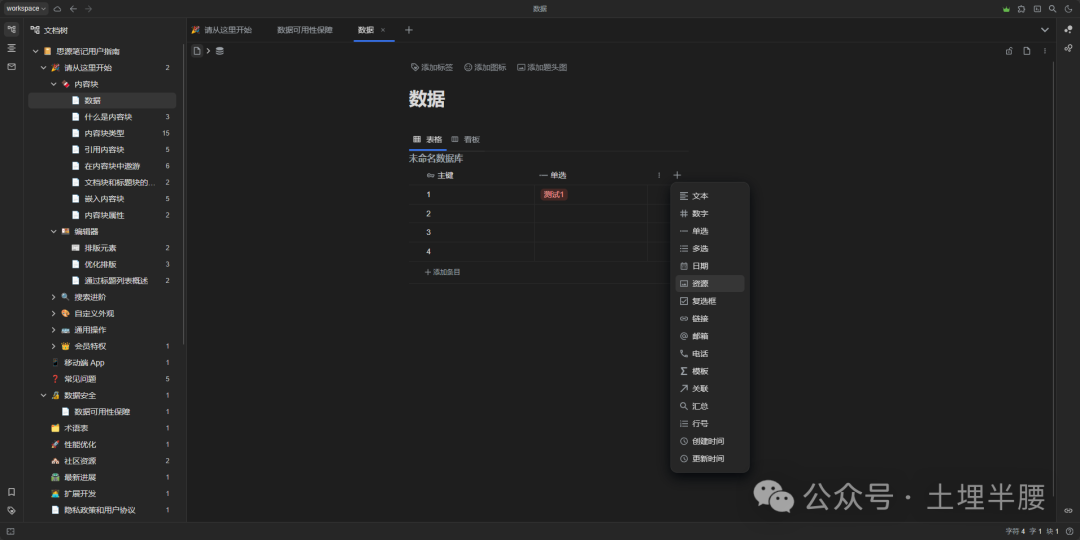This screenshot has height=540, width=1080.
Task: Open a new tab with plus
Action: coord(408,30)
